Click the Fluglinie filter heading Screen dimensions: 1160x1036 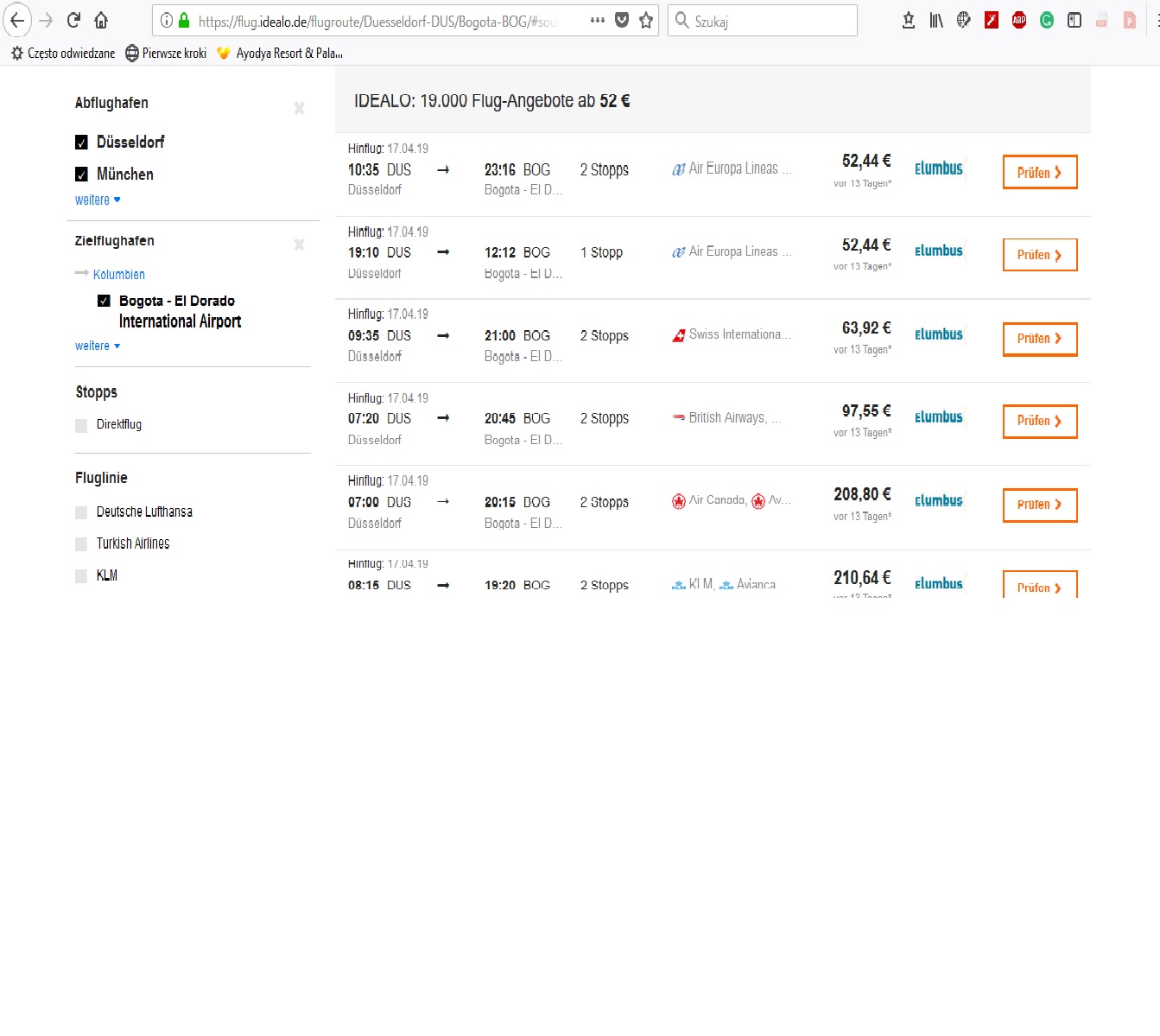coord(101,478)
